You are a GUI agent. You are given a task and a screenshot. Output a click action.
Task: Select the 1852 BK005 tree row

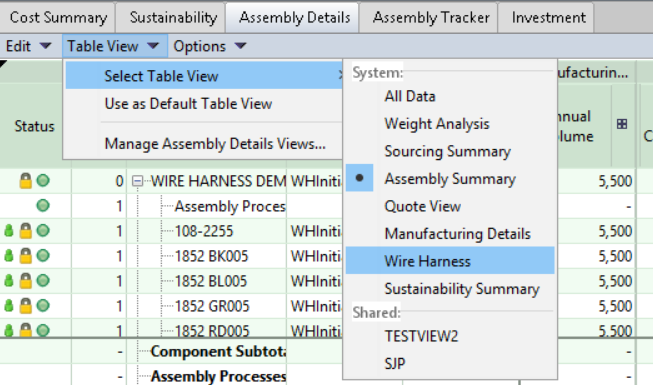[211, 256]
